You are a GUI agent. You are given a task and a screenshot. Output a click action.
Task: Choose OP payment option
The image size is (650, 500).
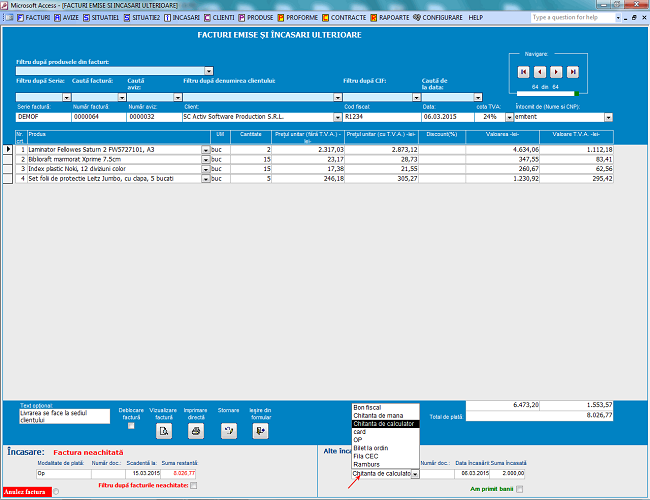click(x=386, y=440)
